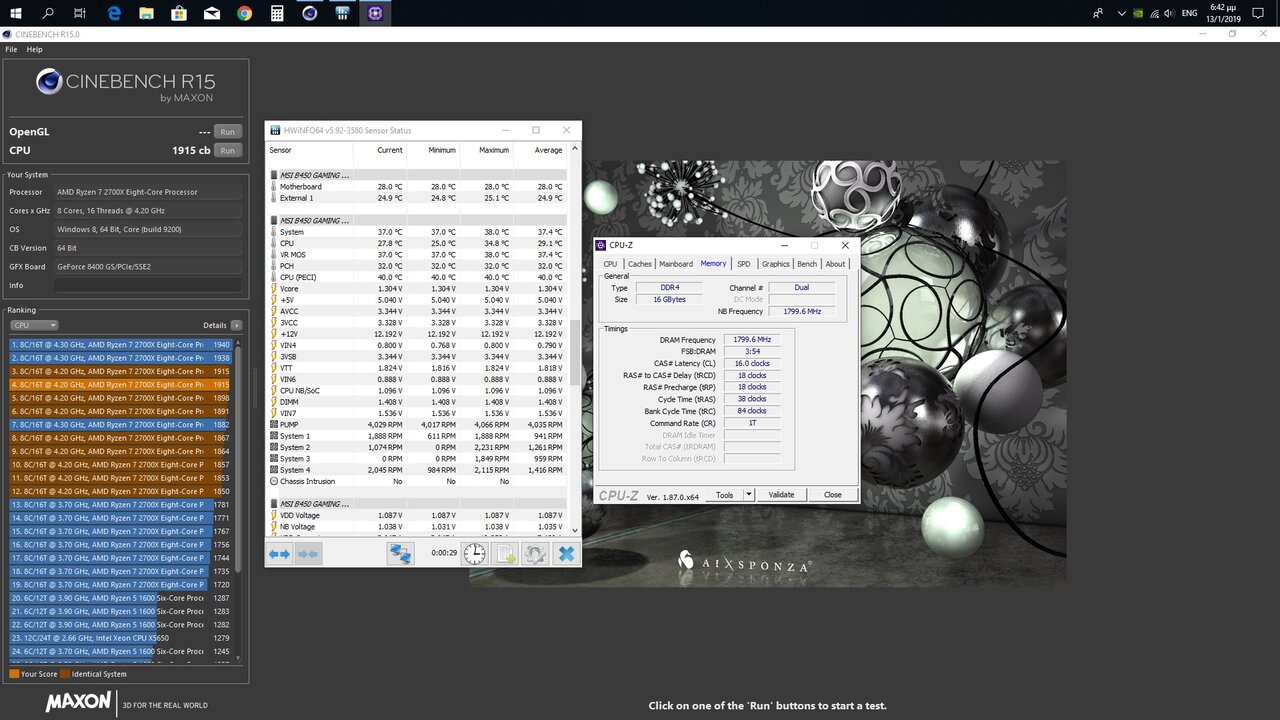Click HWiNFO collapse-view inward arrows button
The width and height of the screenshot is (1280, 720).
pyautogui.click(x=308, y=553)
